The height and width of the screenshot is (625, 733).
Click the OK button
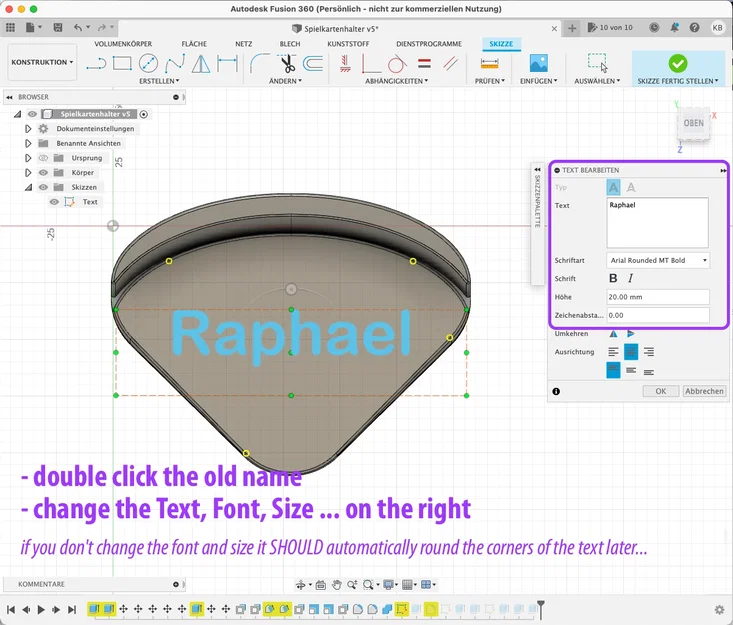click(x=661, y=391)
